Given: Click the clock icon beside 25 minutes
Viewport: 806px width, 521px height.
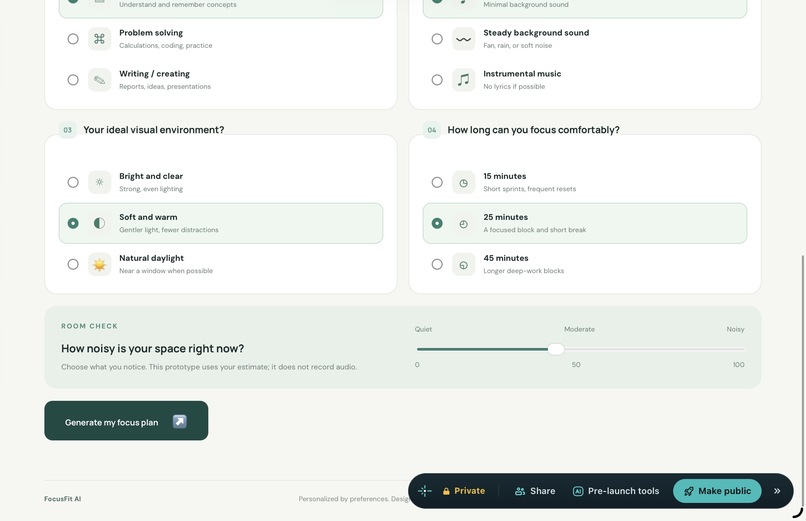Looking at the screenshot, I should pyautogui.click(x=463, y=224).
